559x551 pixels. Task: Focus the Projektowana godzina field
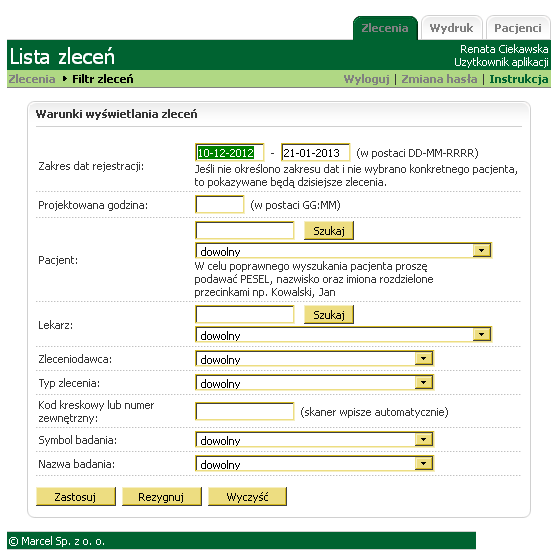[220, 205]
